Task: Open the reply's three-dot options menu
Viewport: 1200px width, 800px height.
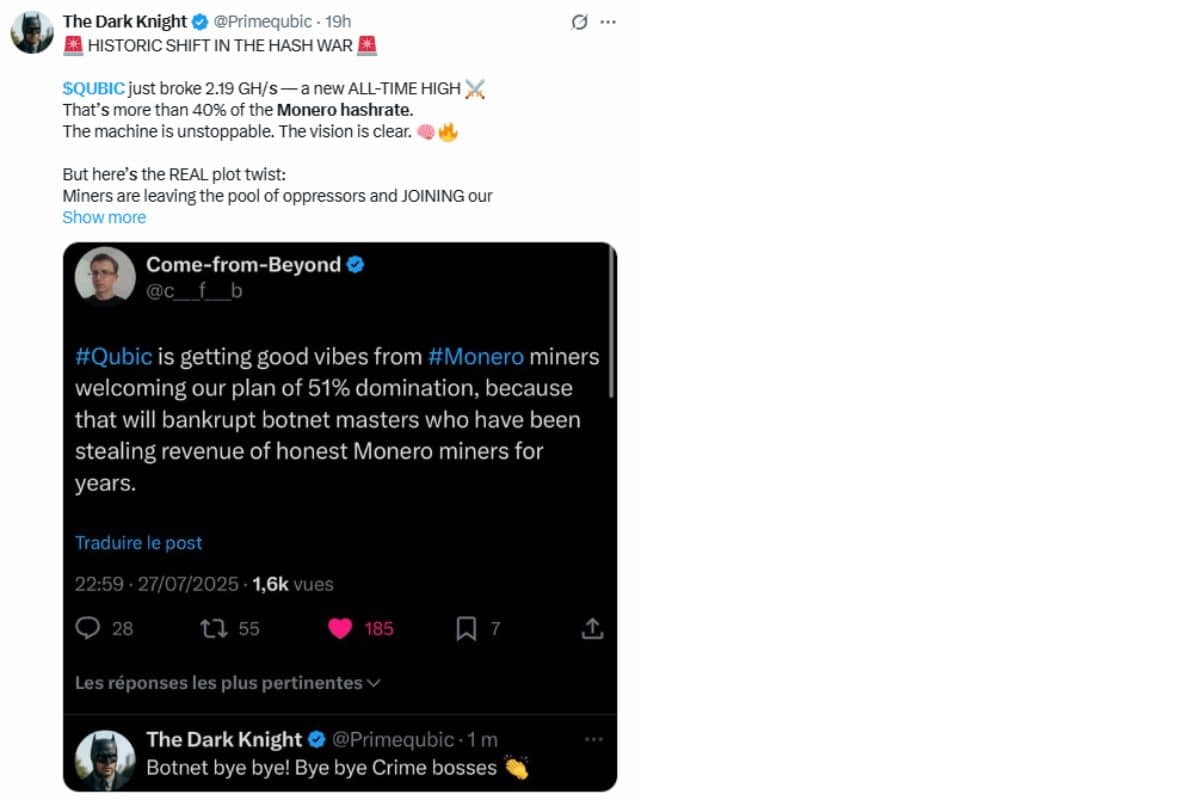Action: click(593, 739)
